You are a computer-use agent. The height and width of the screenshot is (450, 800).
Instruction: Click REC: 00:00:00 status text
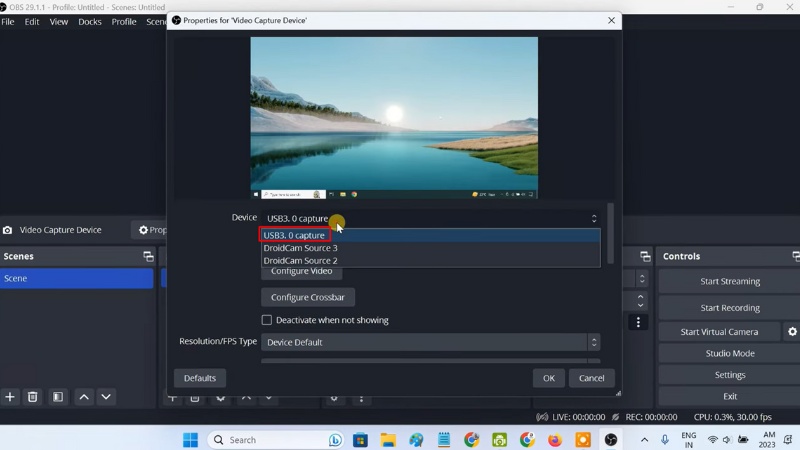point(651,417)
